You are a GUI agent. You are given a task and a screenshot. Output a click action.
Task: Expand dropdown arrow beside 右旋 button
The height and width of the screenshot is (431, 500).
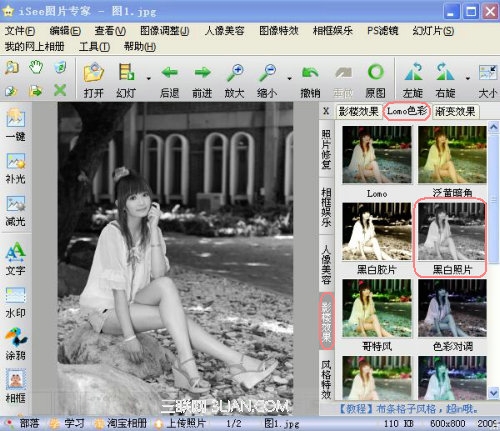467,79
